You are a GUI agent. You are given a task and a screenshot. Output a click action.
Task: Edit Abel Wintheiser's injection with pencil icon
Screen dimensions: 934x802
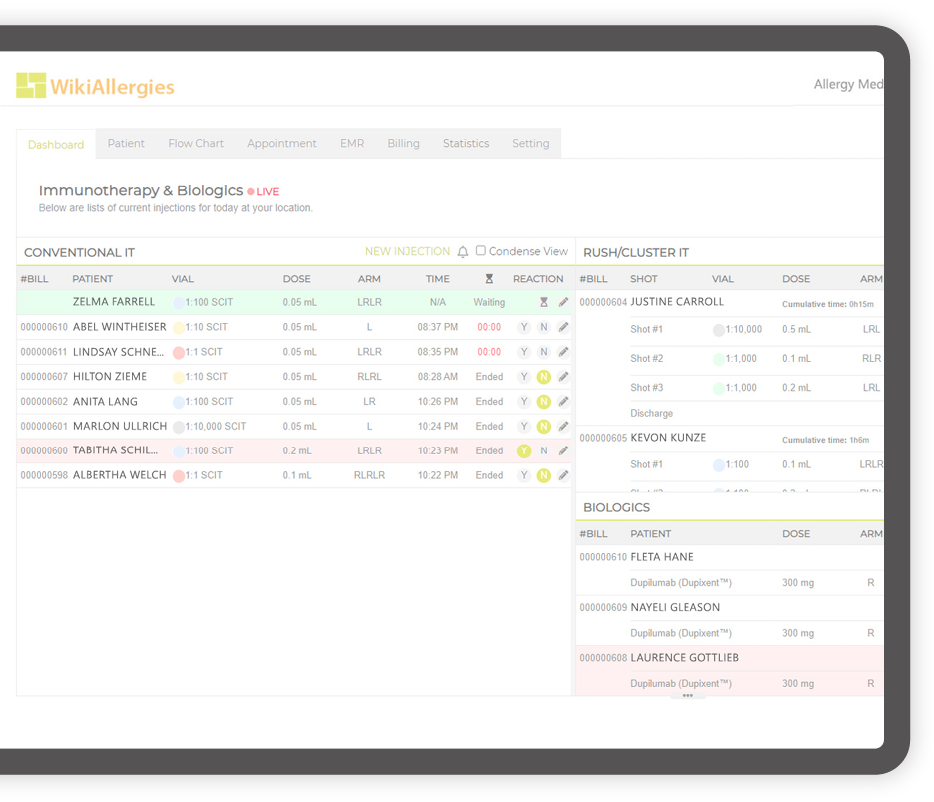563,327
